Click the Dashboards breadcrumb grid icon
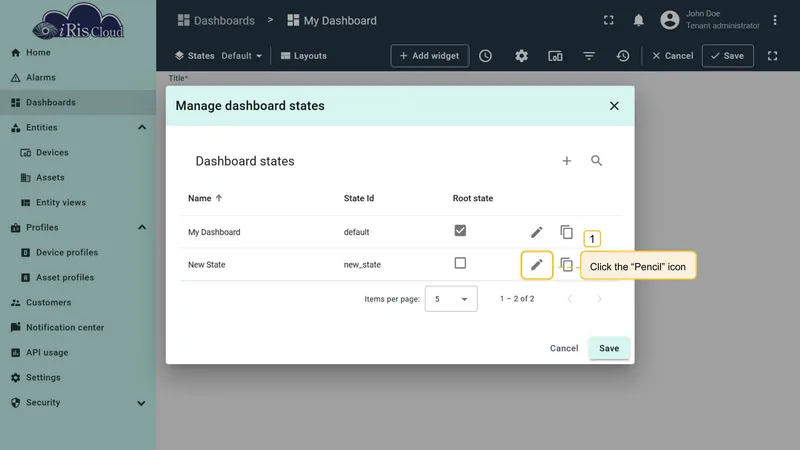Image resolution: width=800 pixels, height=450 pixels. (x=184, y=20)
